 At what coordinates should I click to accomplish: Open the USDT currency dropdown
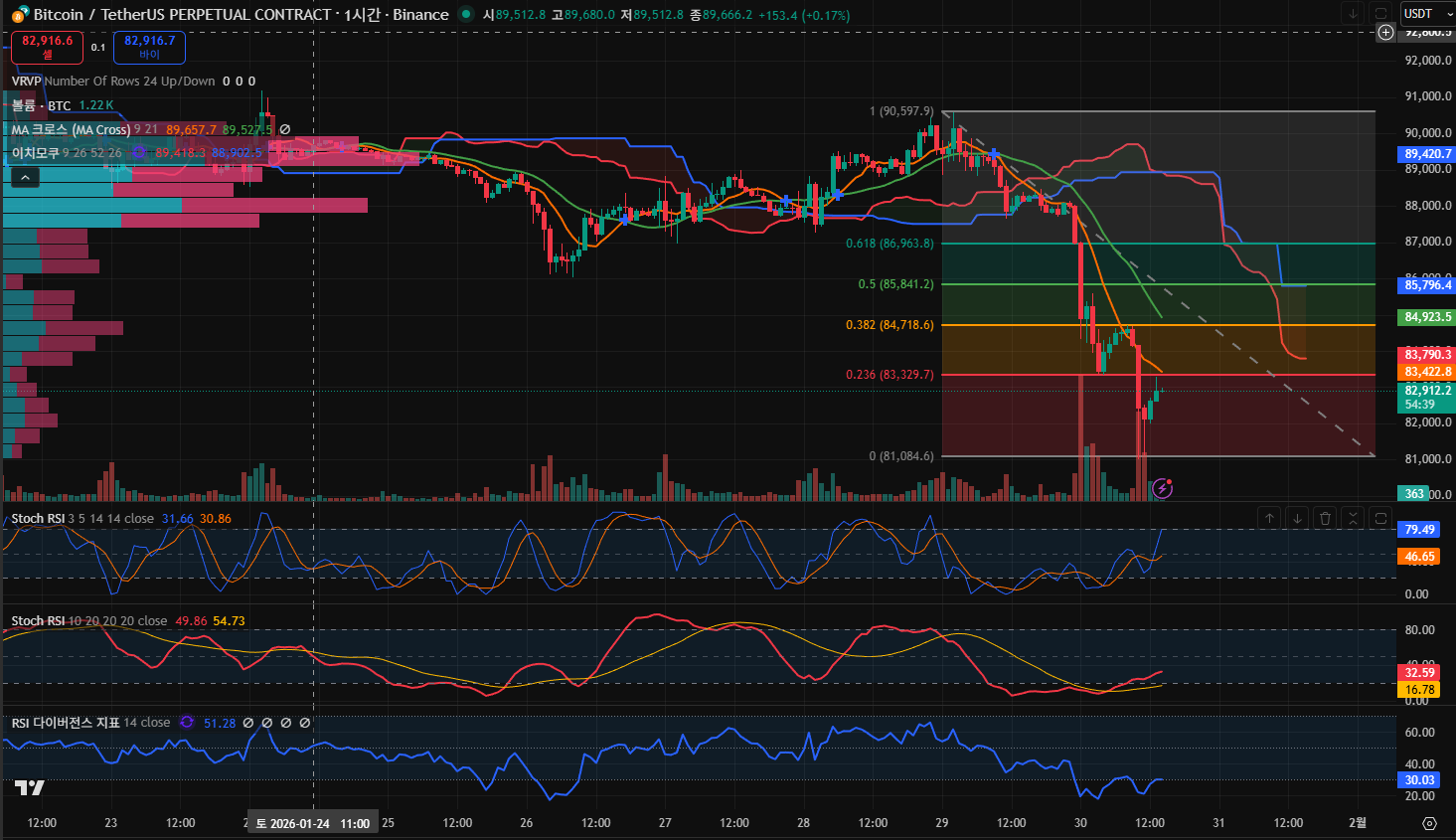pos(1427,14)
